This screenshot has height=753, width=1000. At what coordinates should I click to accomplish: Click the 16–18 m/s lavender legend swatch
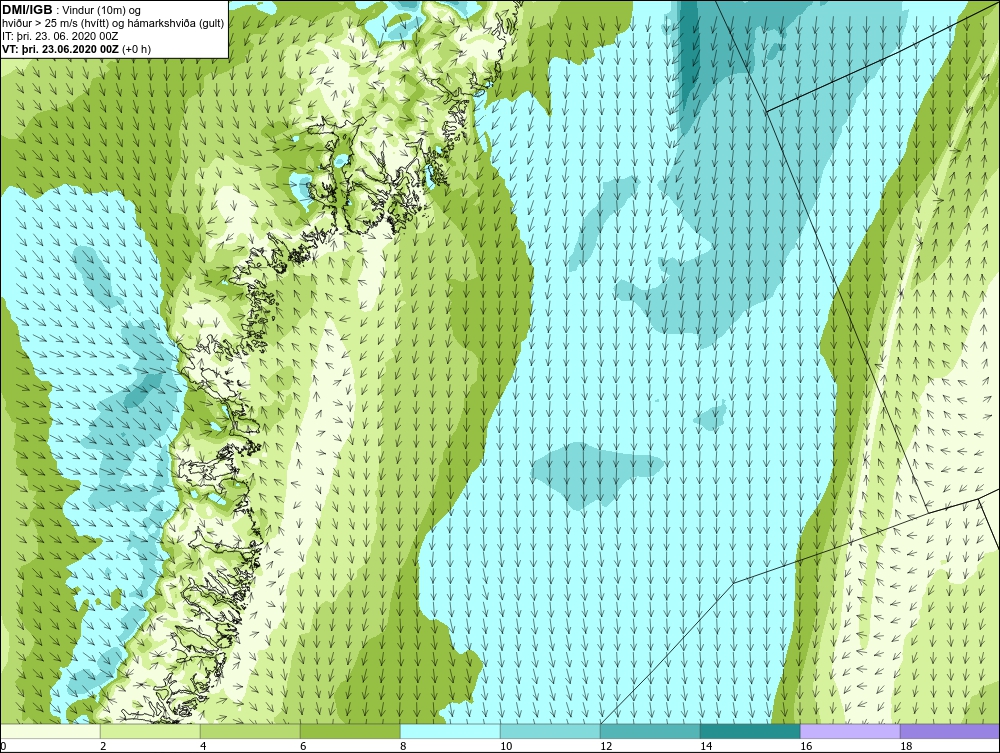click(x=850, y=731)
